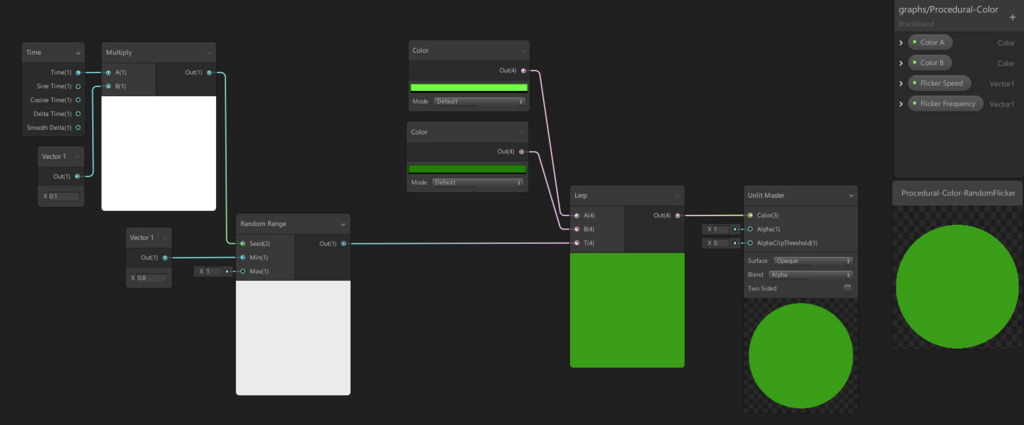Select the Color A property pill
1024x425 pixels.
click(930, 42)
